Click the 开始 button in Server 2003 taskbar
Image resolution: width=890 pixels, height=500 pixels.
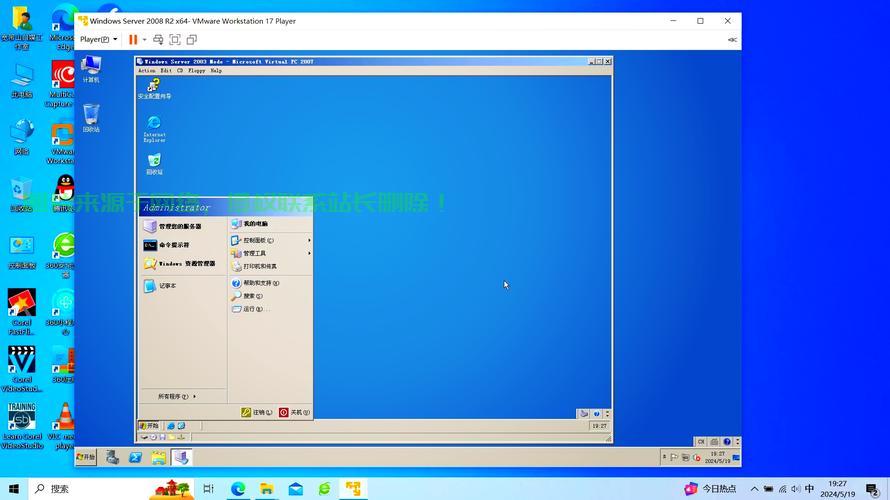(x=149, y=426)
